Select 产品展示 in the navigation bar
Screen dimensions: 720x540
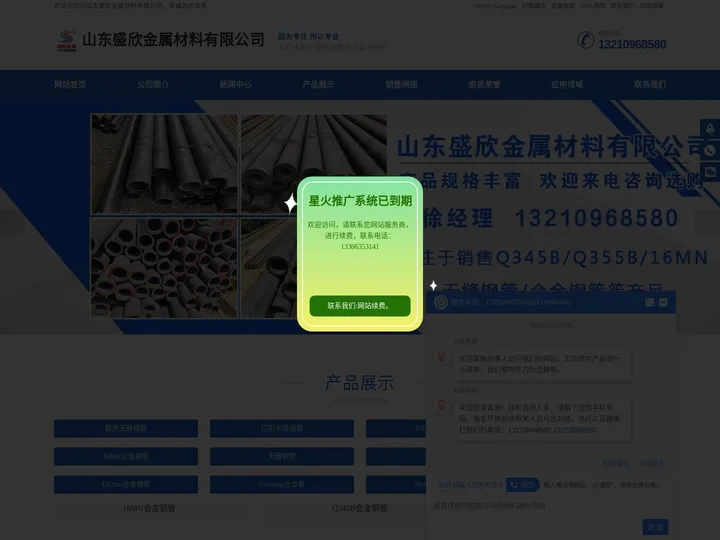(x=318, y=84)
